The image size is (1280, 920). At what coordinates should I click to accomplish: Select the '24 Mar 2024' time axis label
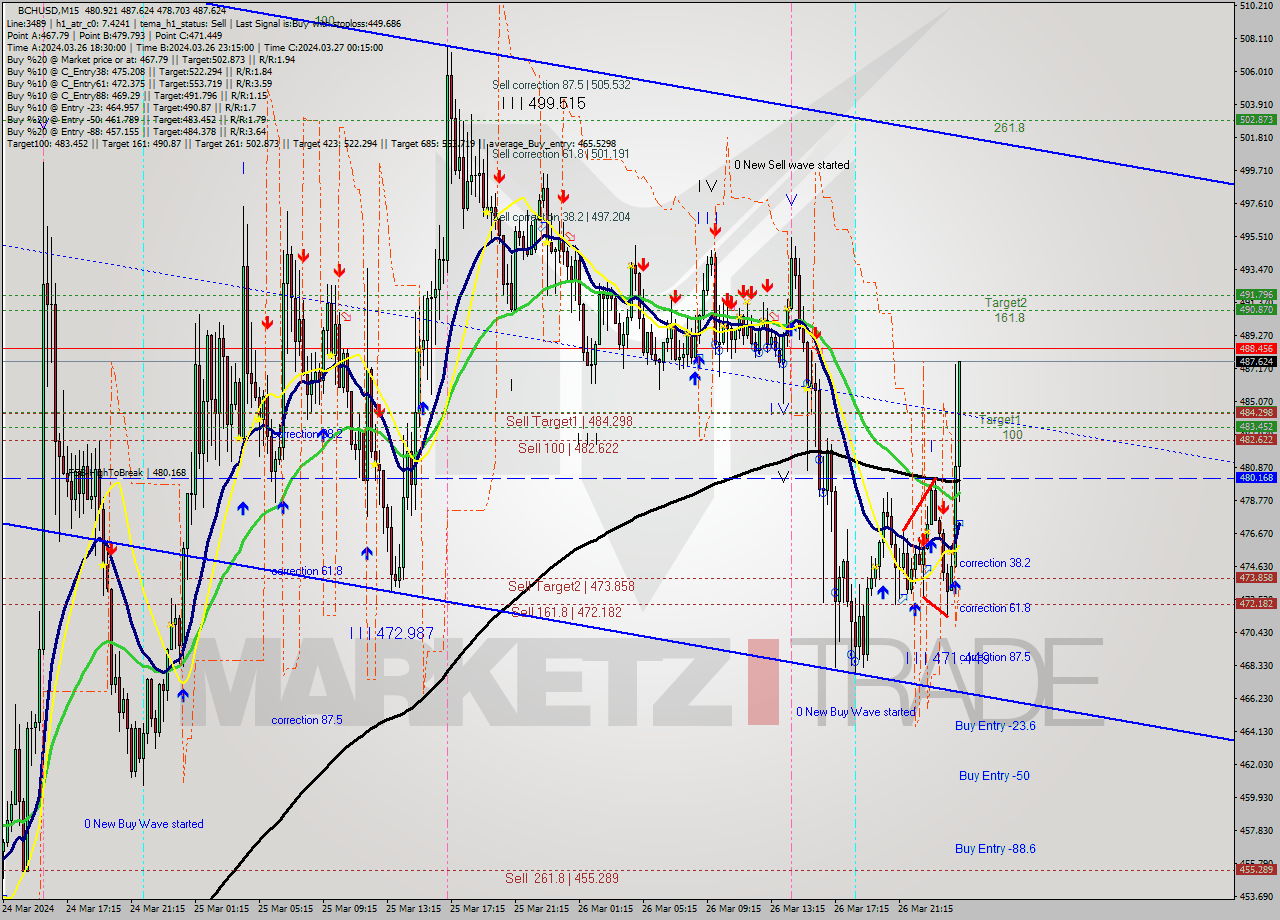click(x=29, y=909)
